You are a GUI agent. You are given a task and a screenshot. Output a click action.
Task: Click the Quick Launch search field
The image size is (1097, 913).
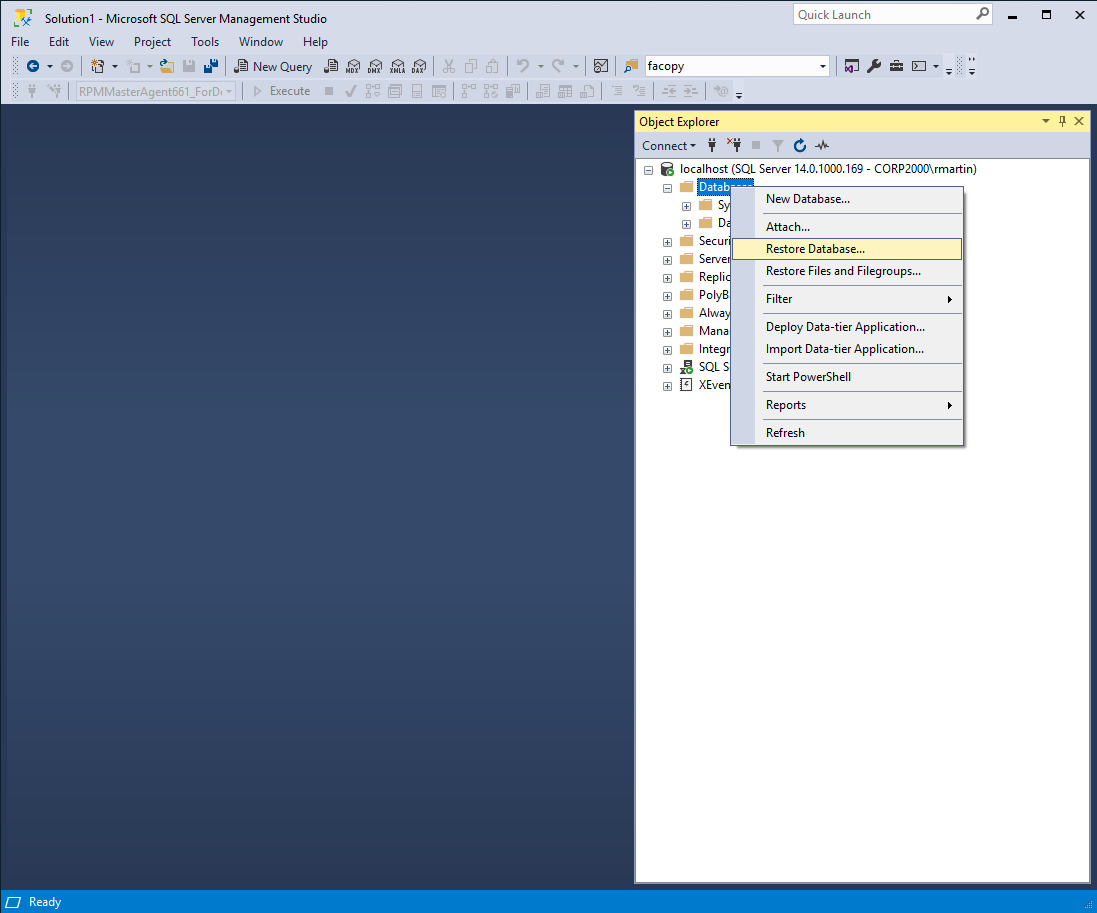pos(884,15)
